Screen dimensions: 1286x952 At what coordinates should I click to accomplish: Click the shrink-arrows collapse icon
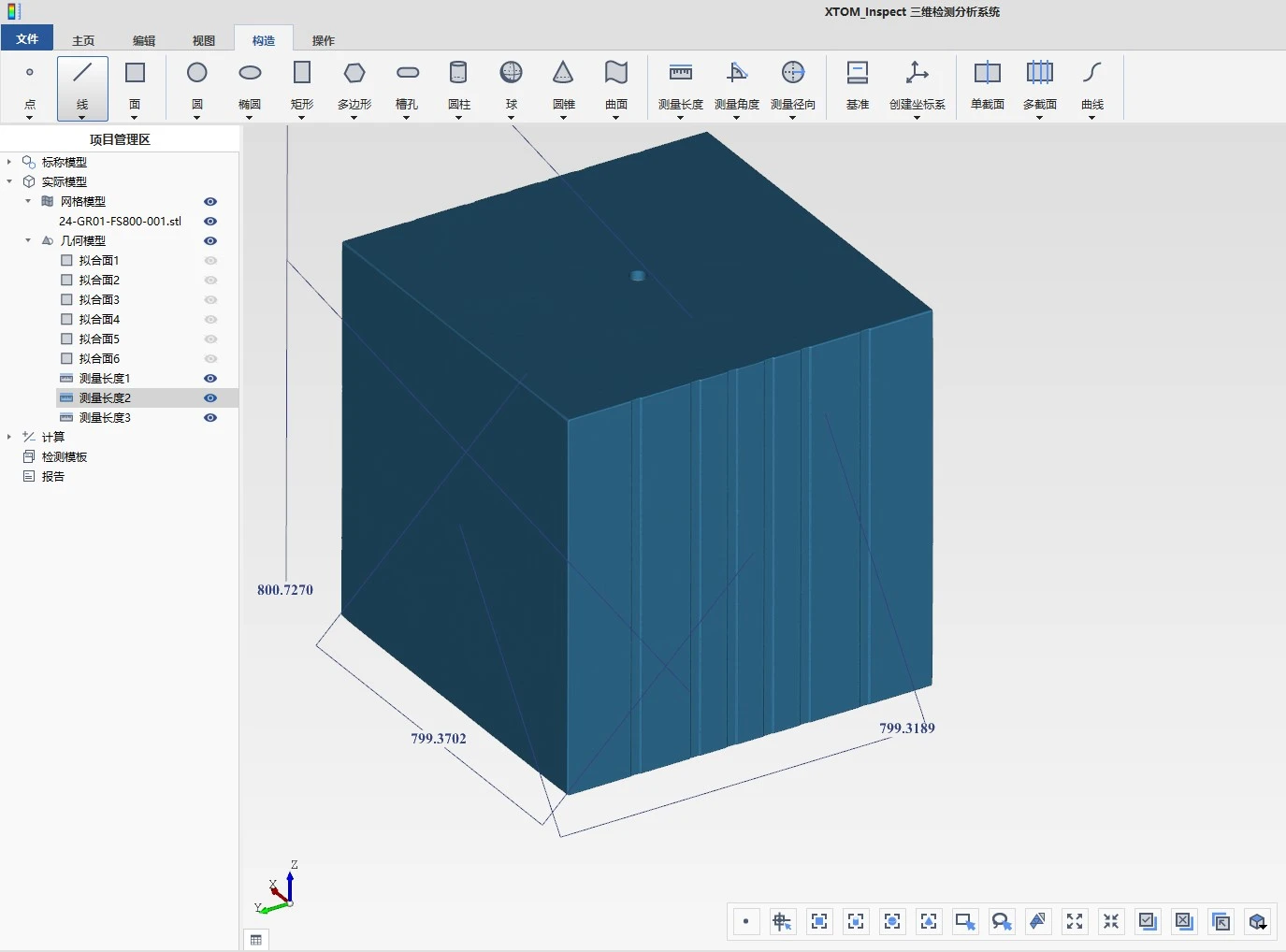(1111, 921)
